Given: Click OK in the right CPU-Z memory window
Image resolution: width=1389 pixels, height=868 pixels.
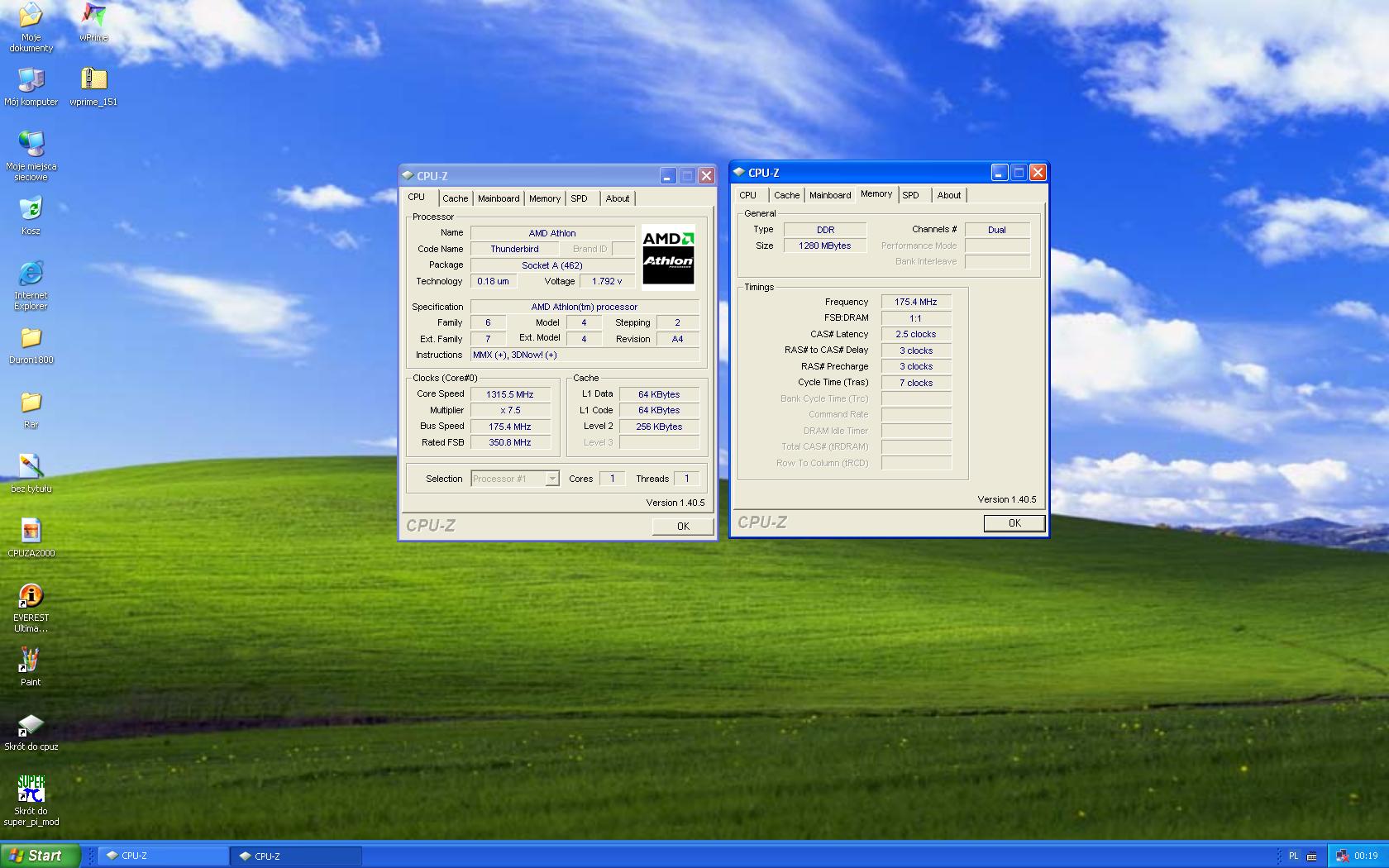Looking at the screenshot, I should (x=1014, y=523).
